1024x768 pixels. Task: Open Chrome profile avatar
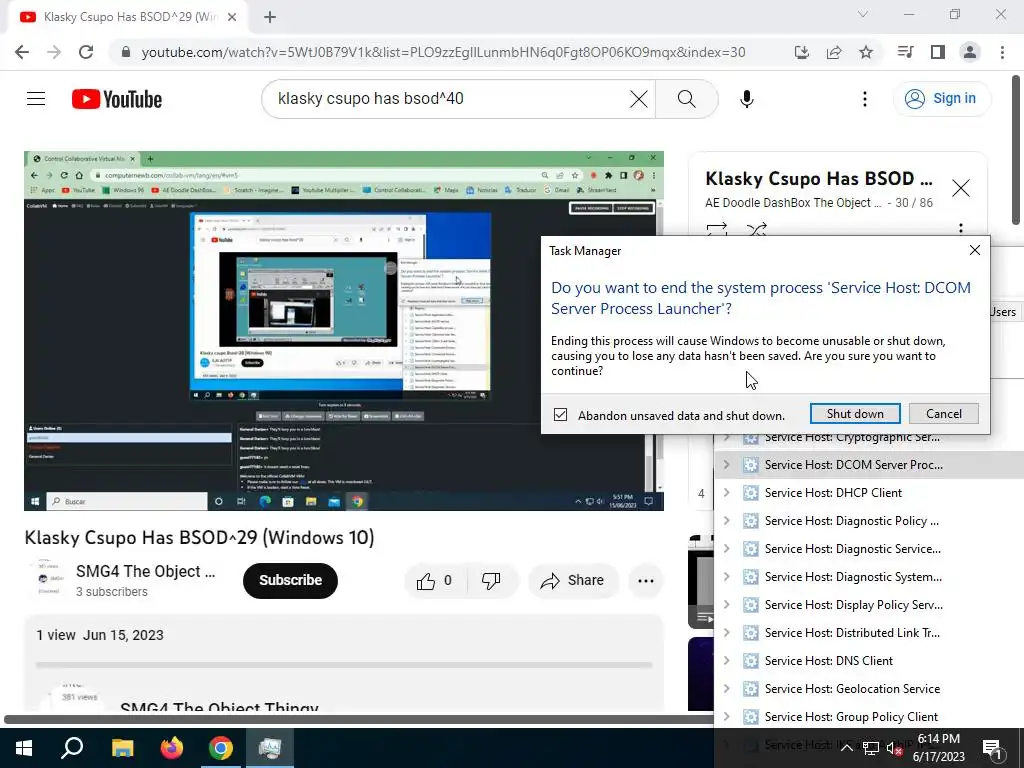[970, 52]
